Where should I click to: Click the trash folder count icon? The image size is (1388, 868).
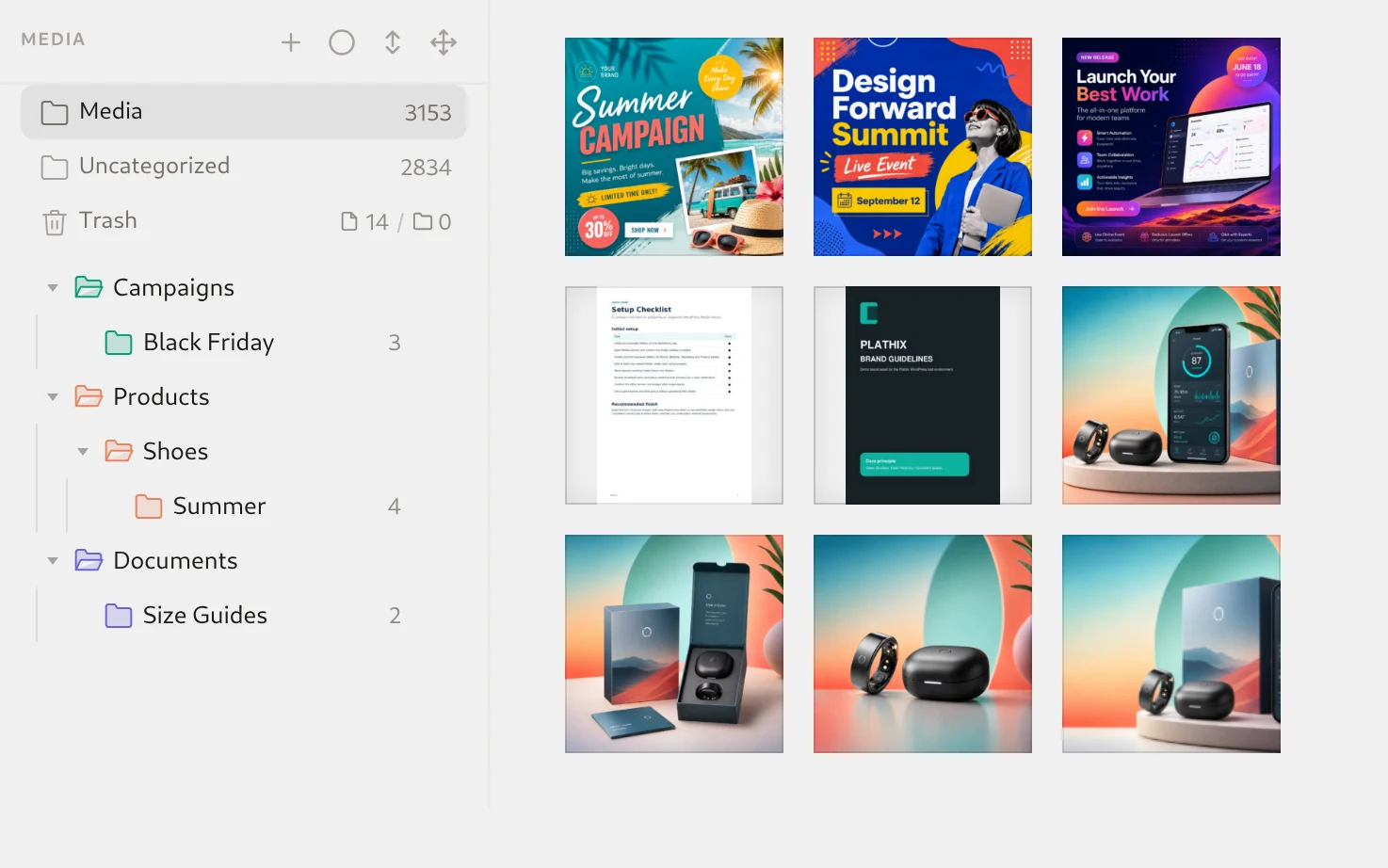coord(423,221)
